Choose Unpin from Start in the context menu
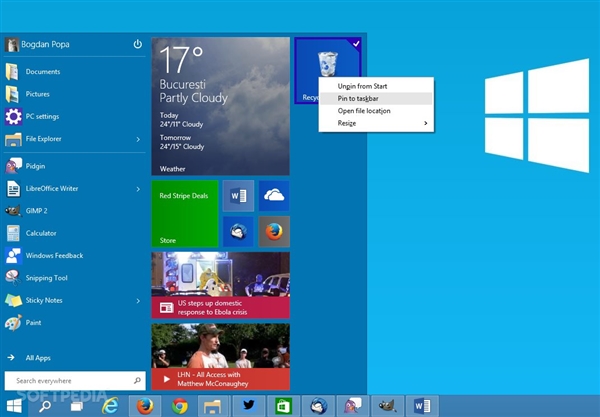This screenshot has height=417, width=600. point(362,86)
